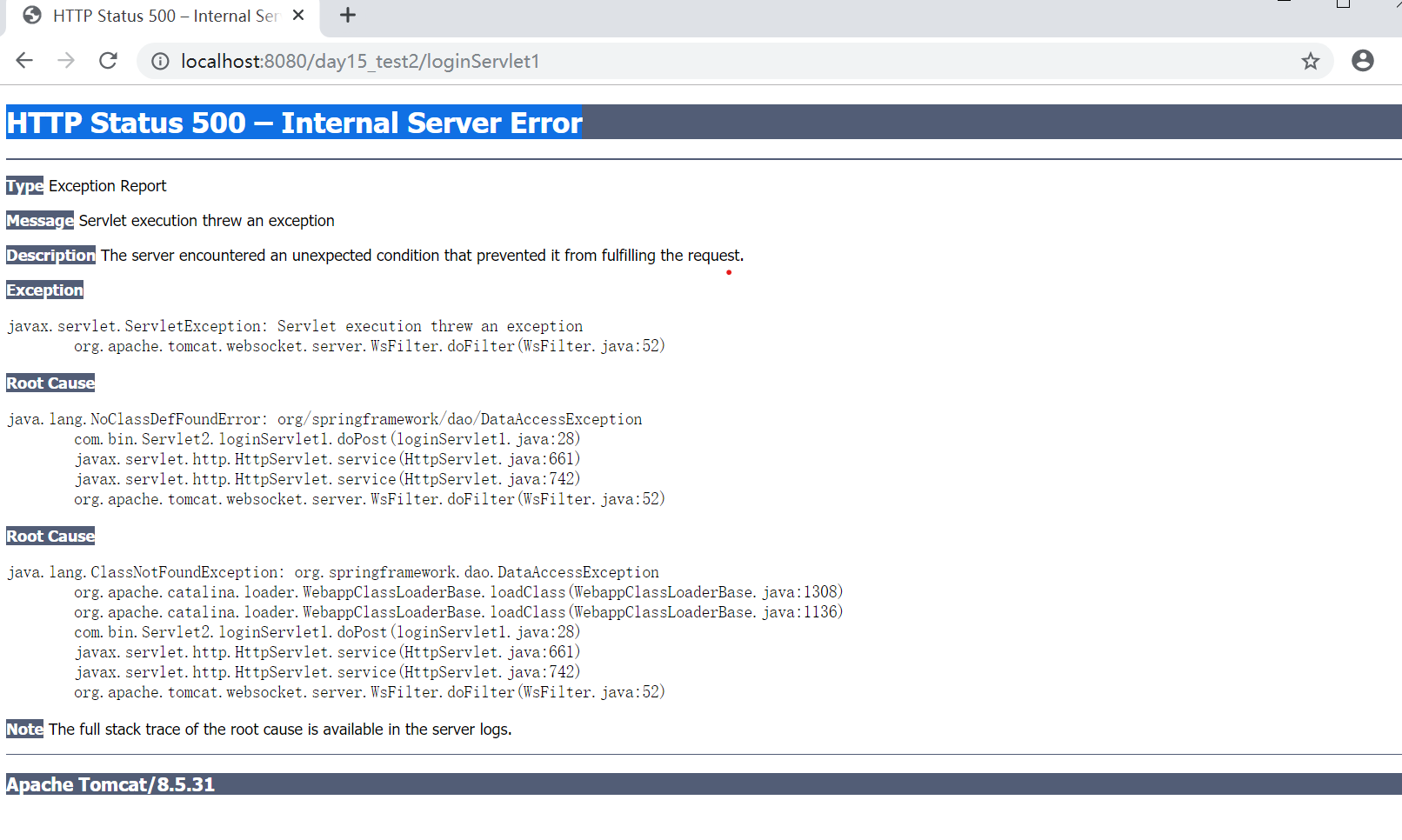Click the forward navigation arrow

coord(66,60)
